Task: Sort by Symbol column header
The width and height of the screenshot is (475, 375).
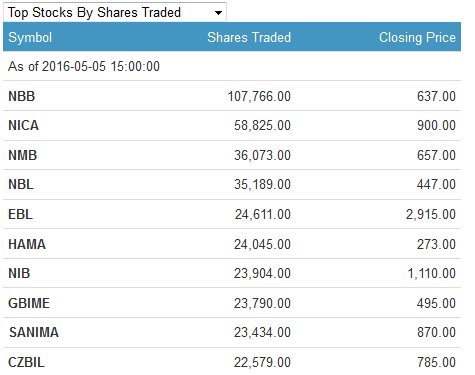Action: click(x=30, y=37)
